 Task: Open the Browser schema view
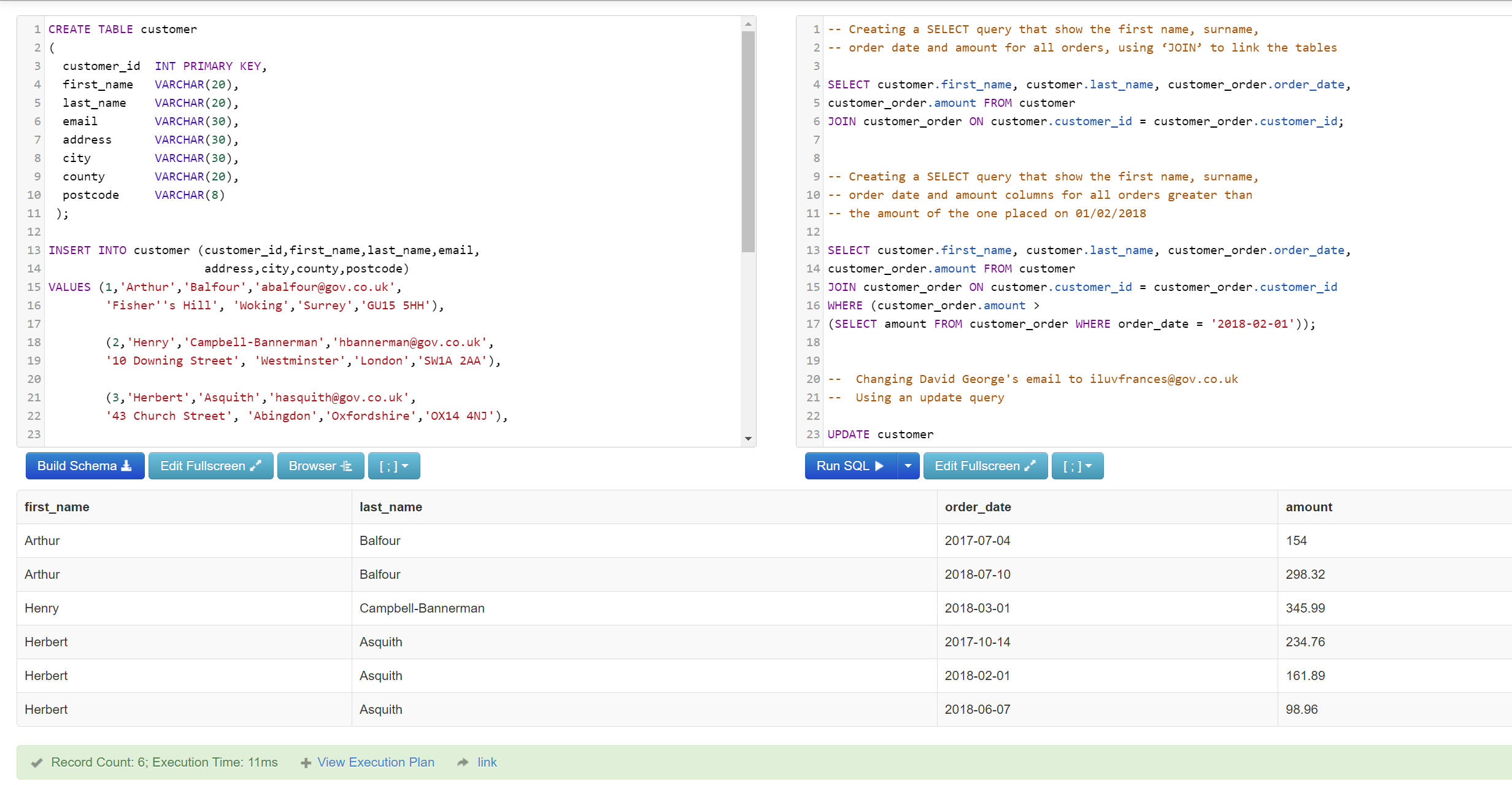(320, 466)
